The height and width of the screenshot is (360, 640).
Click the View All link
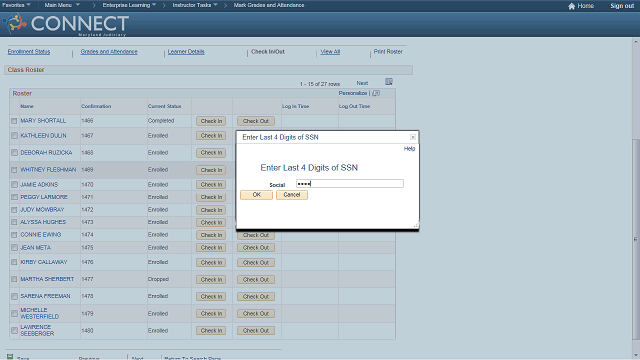330,52
